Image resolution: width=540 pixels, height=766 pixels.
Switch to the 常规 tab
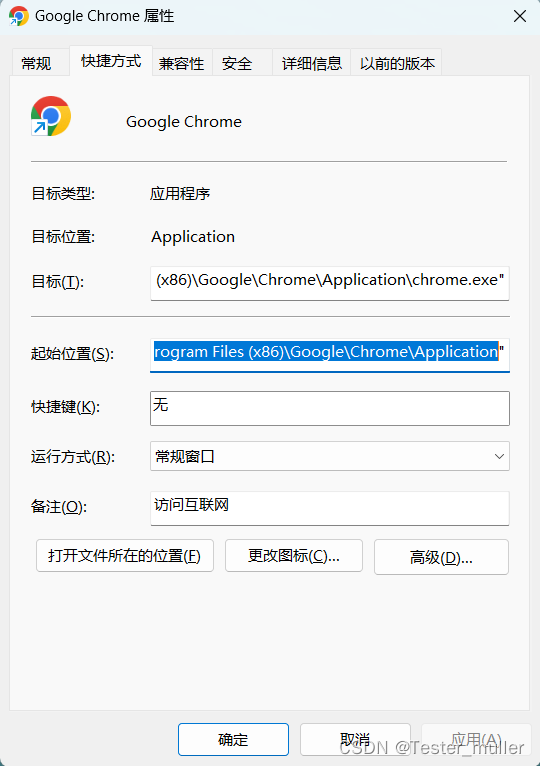pyautogui.click(x=37, y=63)
